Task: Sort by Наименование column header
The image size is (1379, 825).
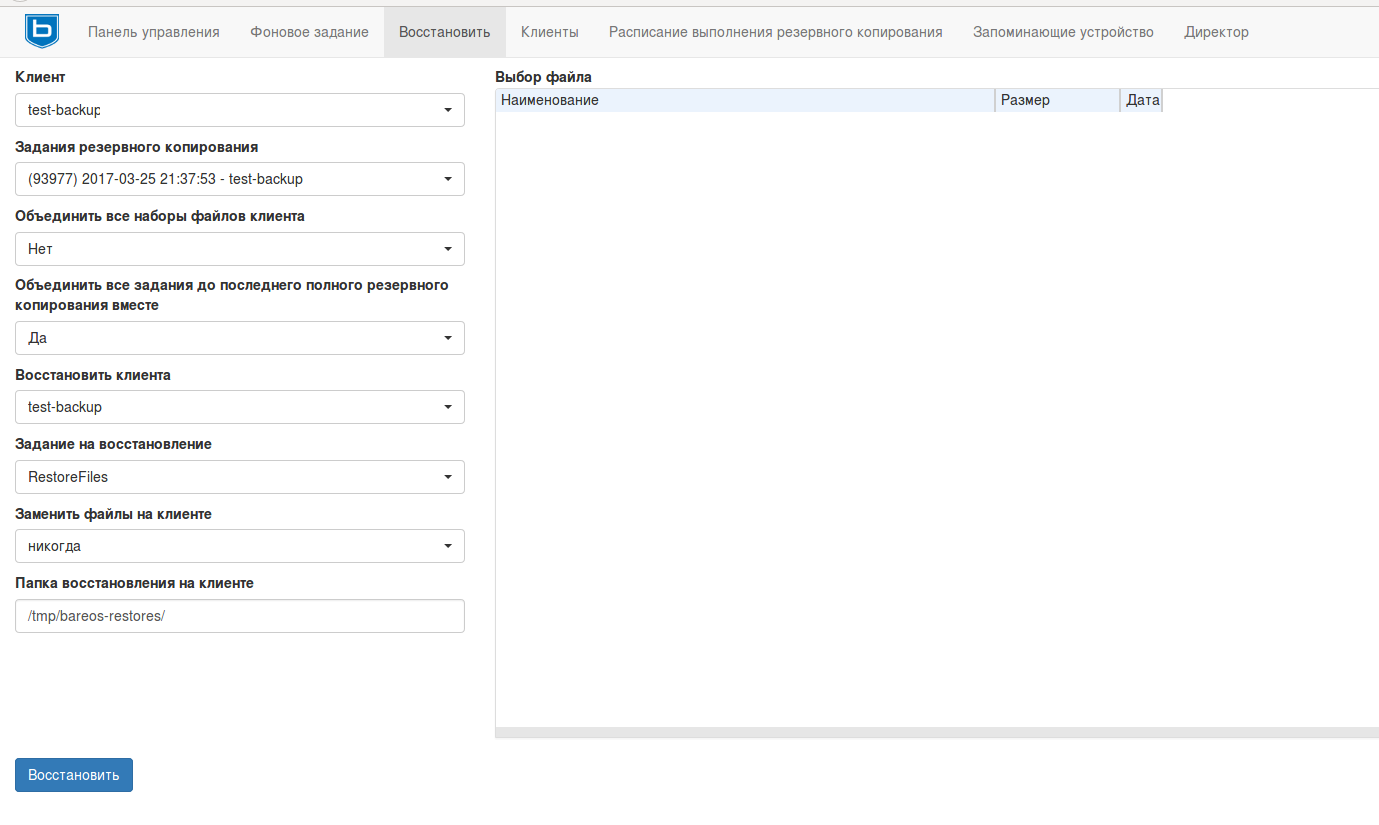Action: coord(745,100)
